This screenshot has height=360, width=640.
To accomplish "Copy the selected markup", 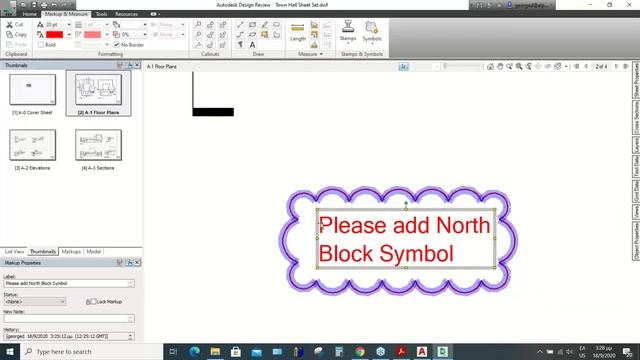I will pos(16,35).
